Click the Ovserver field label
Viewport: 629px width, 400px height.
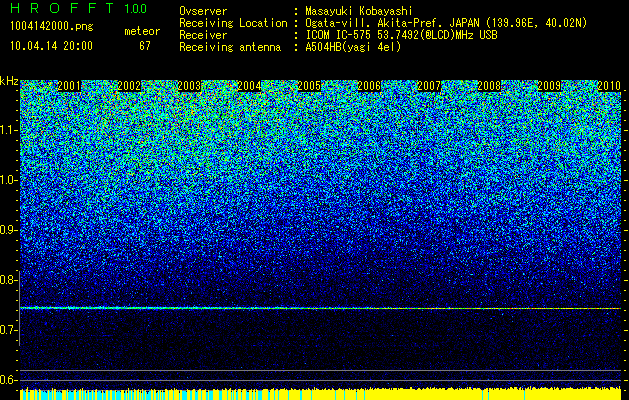[203, 11]
